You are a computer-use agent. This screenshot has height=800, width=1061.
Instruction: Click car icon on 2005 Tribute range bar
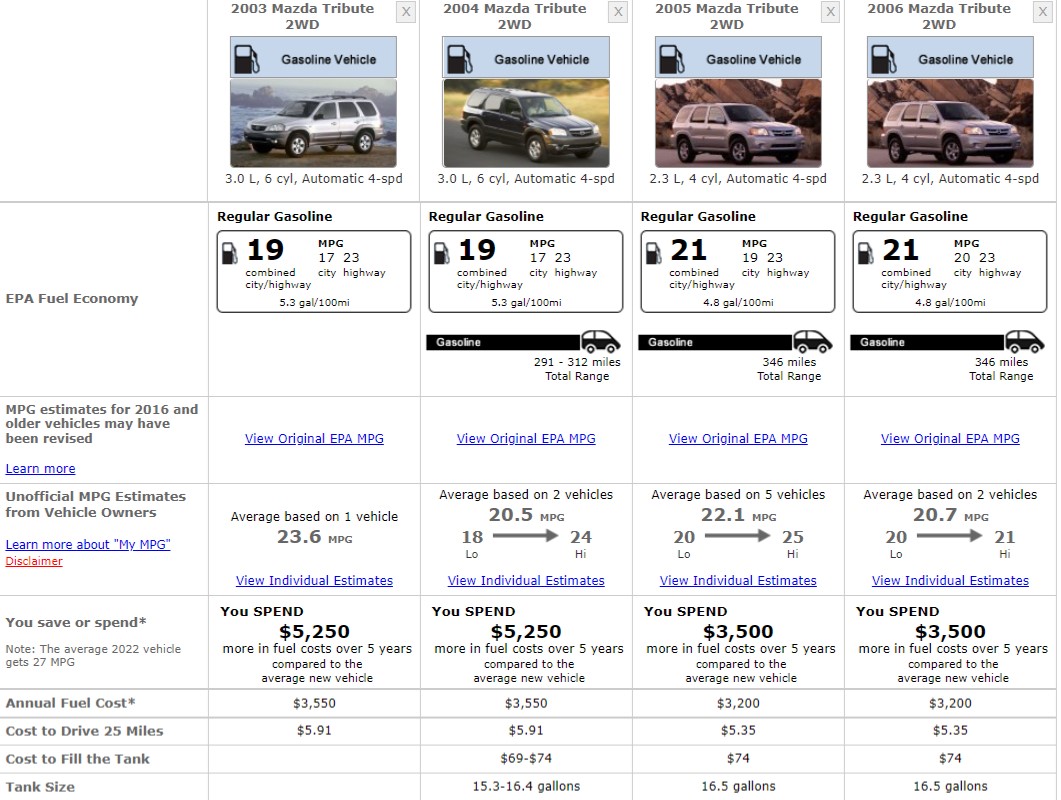point(813,341)
